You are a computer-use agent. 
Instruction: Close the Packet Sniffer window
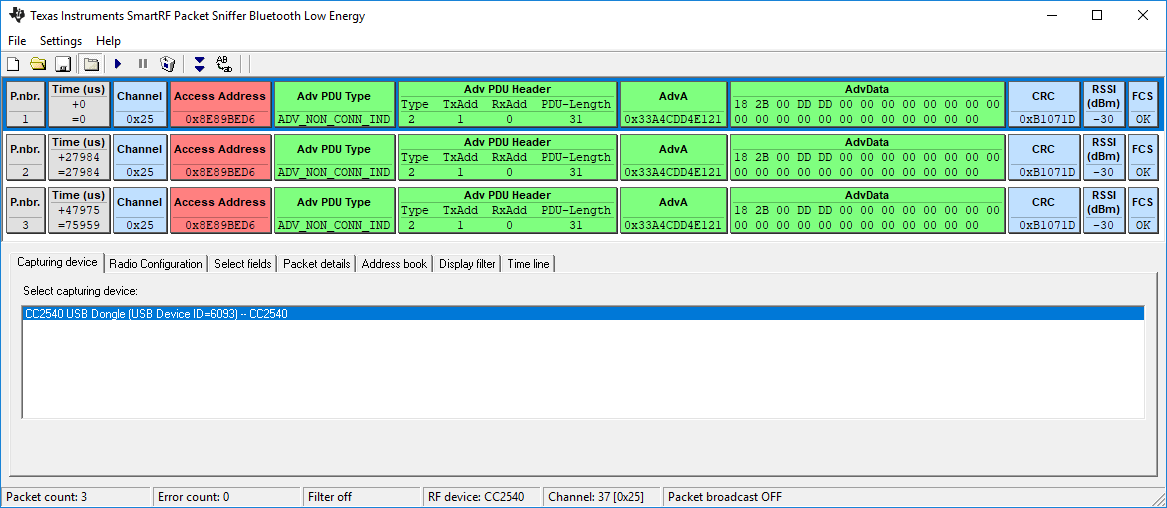tap(1141, 15)
